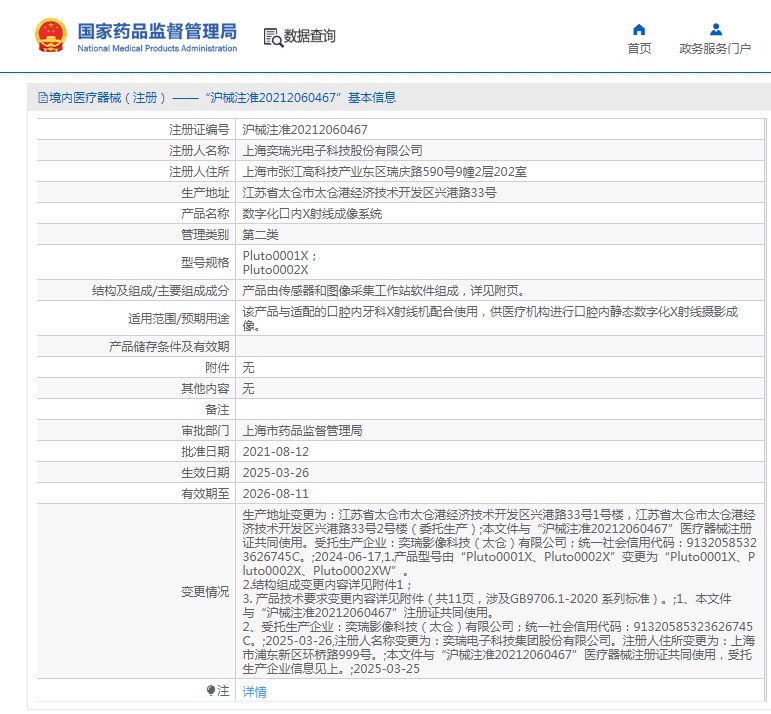Image resolution: width=771 pixels, height=714 pixels.
Task: Click registrant name 上海奕瑞光电子科技股份有限公司
Action: [x=332, y=151]
